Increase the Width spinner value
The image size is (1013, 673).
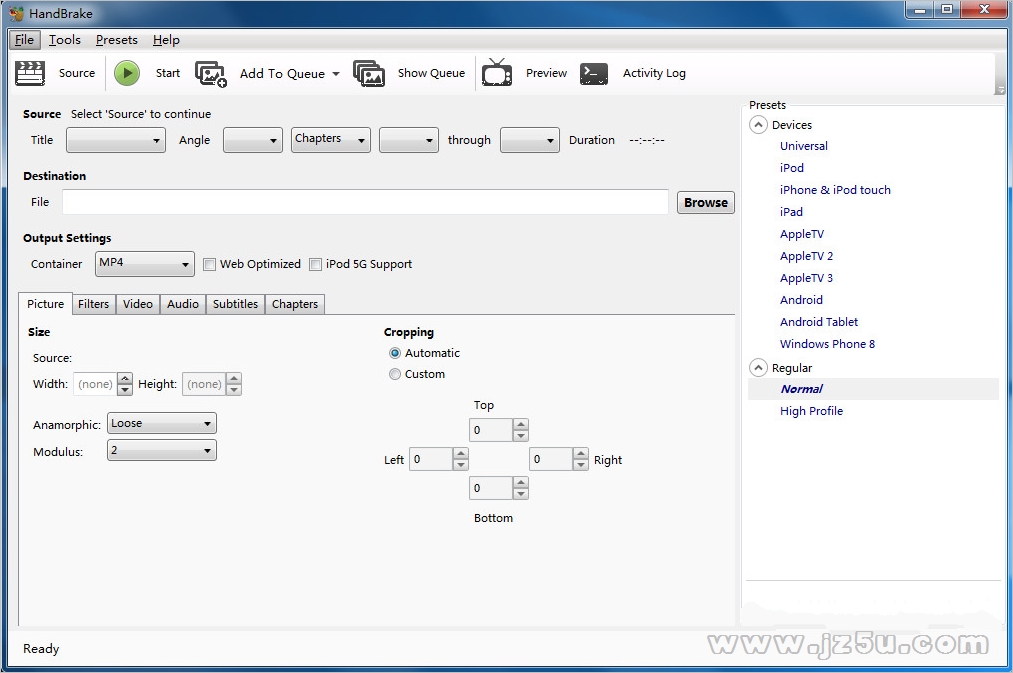tap(125, 378)
